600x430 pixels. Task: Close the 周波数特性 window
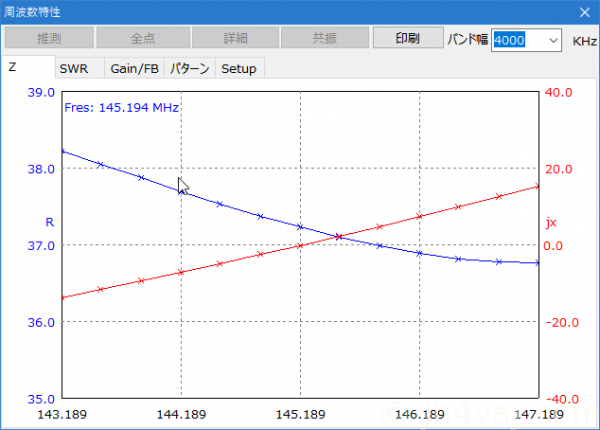[583, 12]
